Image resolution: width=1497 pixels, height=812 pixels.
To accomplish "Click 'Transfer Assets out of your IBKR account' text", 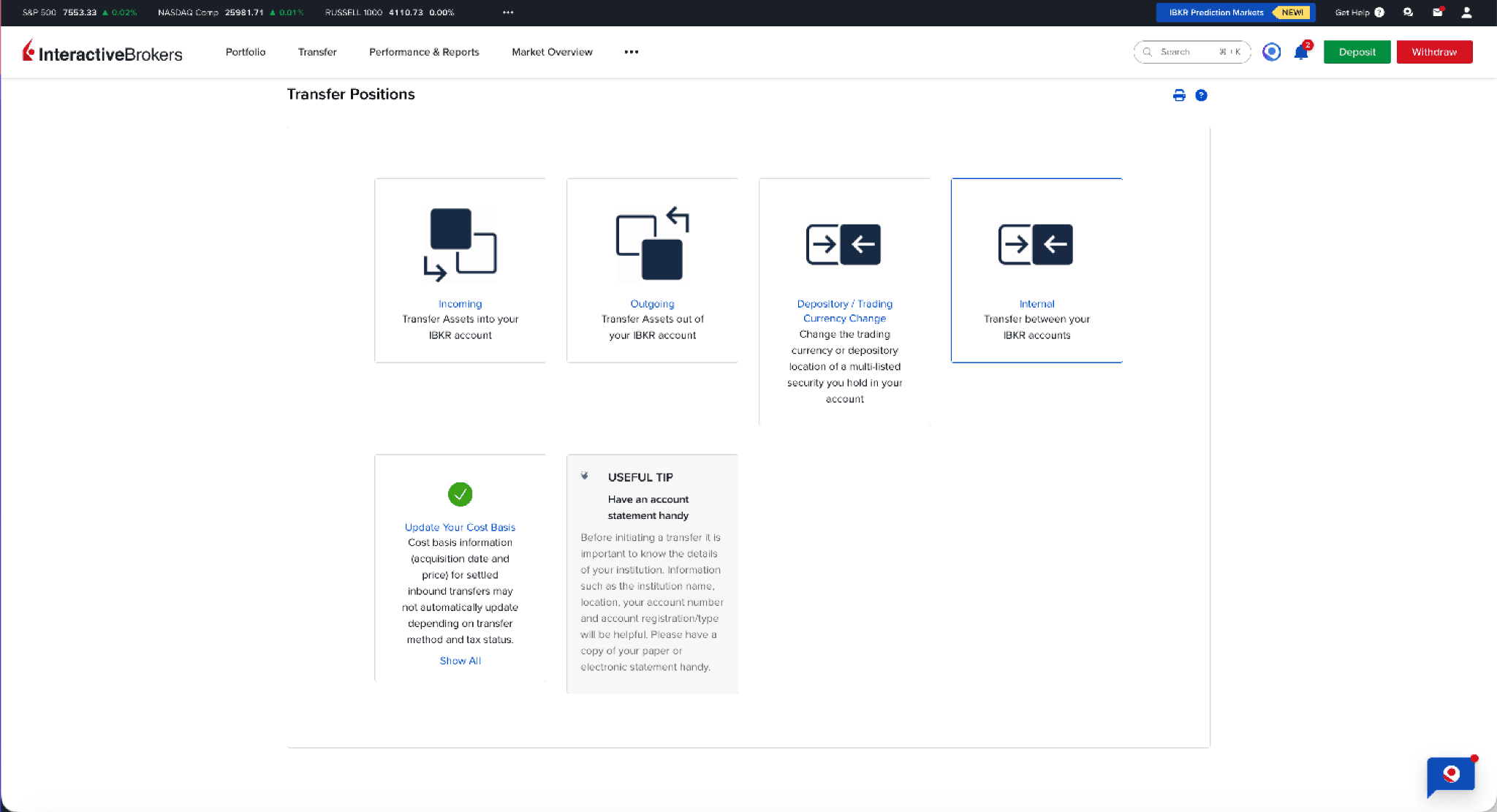I will (x=653, y=327).
